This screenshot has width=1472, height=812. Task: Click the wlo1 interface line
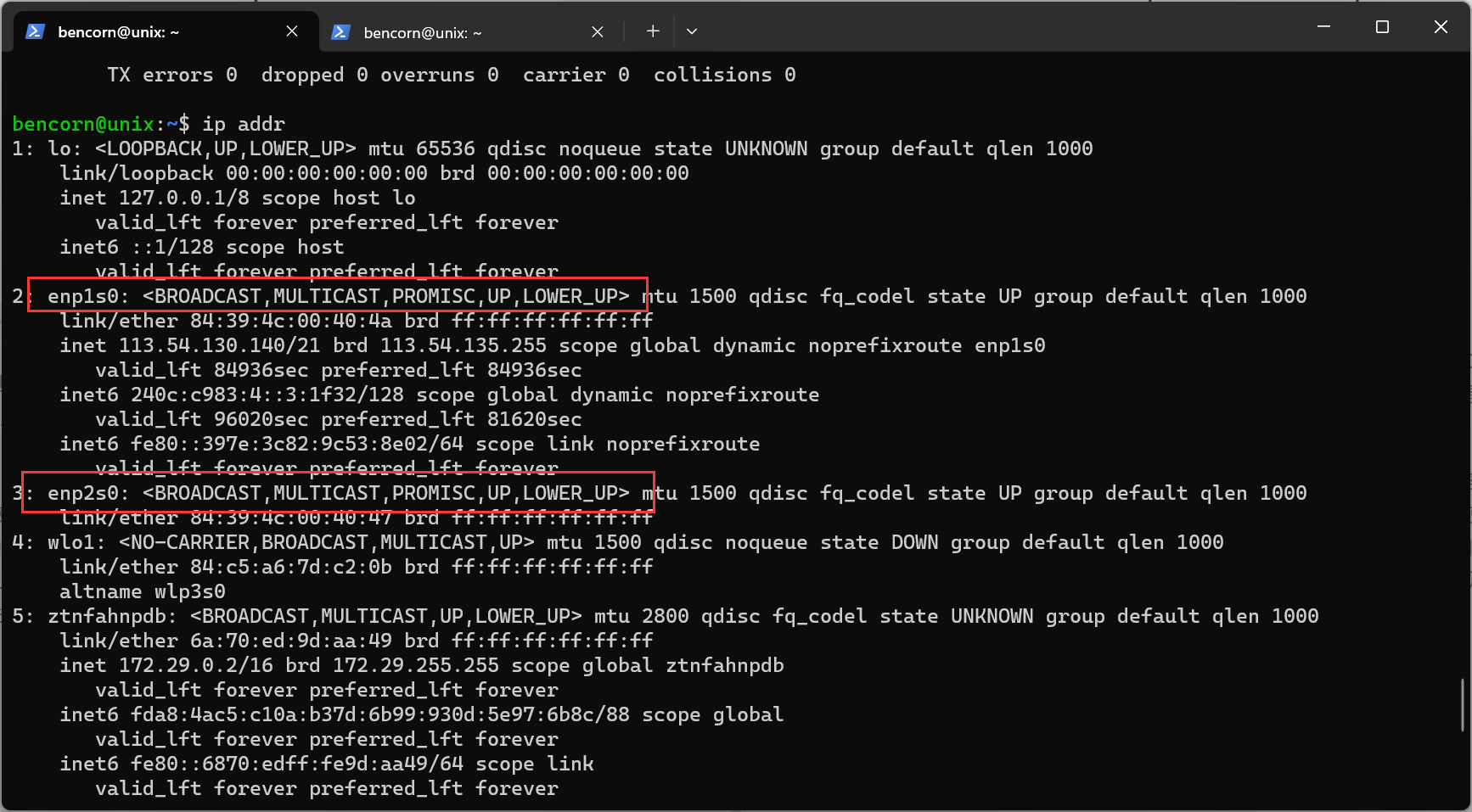point(73,541)
